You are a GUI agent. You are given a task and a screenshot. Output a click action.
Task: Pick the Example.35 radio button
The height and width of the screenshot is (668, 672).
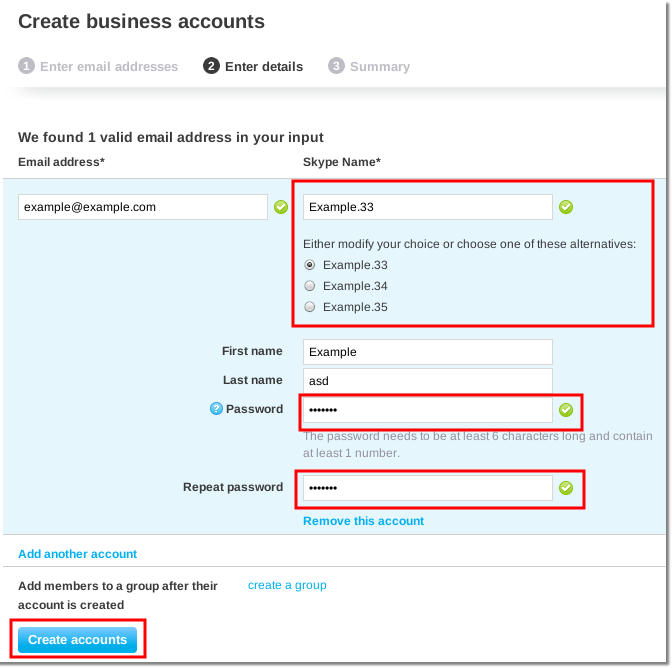[x=310, y=307]
